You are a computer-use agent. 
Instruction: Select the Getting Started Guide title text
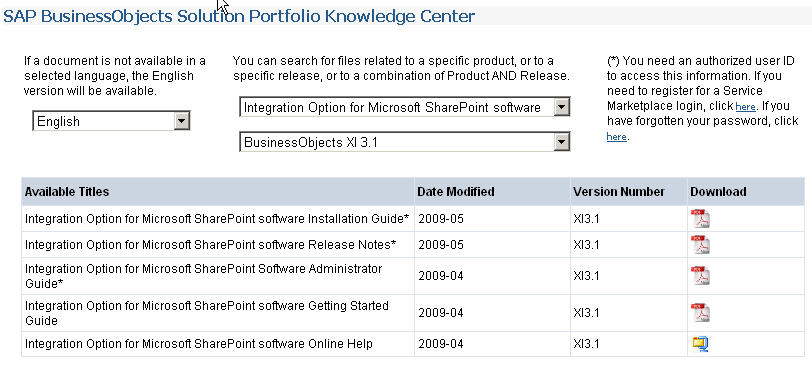coord(207,313)
